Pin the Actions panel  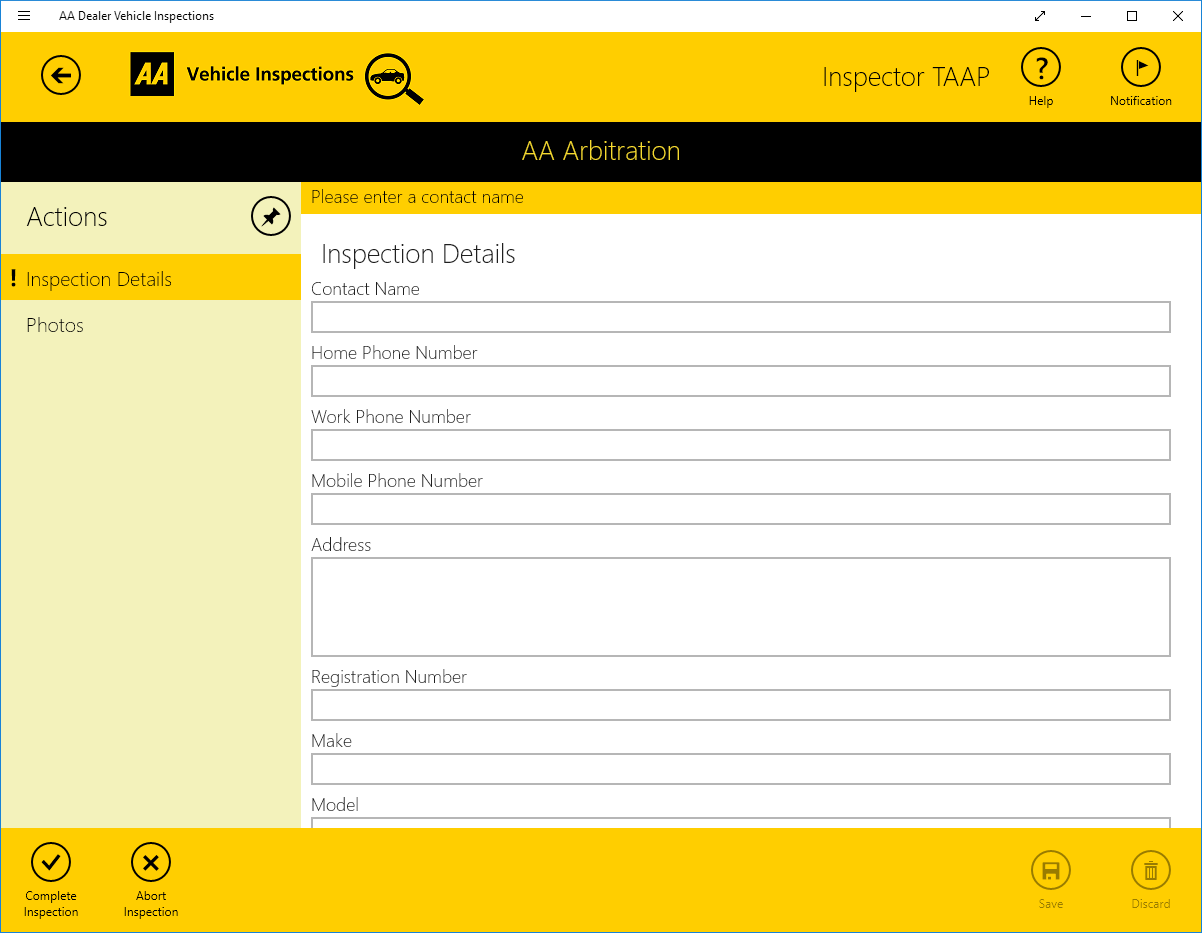271,216
